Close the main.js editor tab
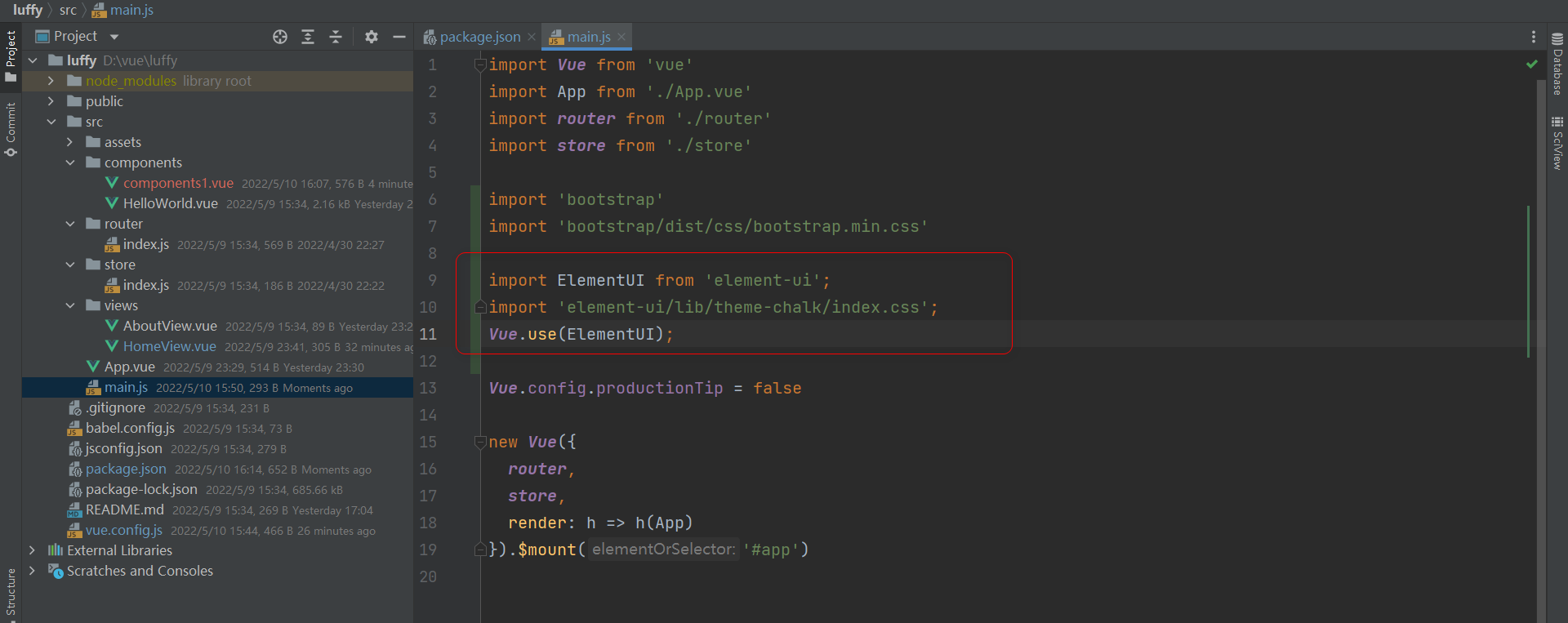 [621, 37]
